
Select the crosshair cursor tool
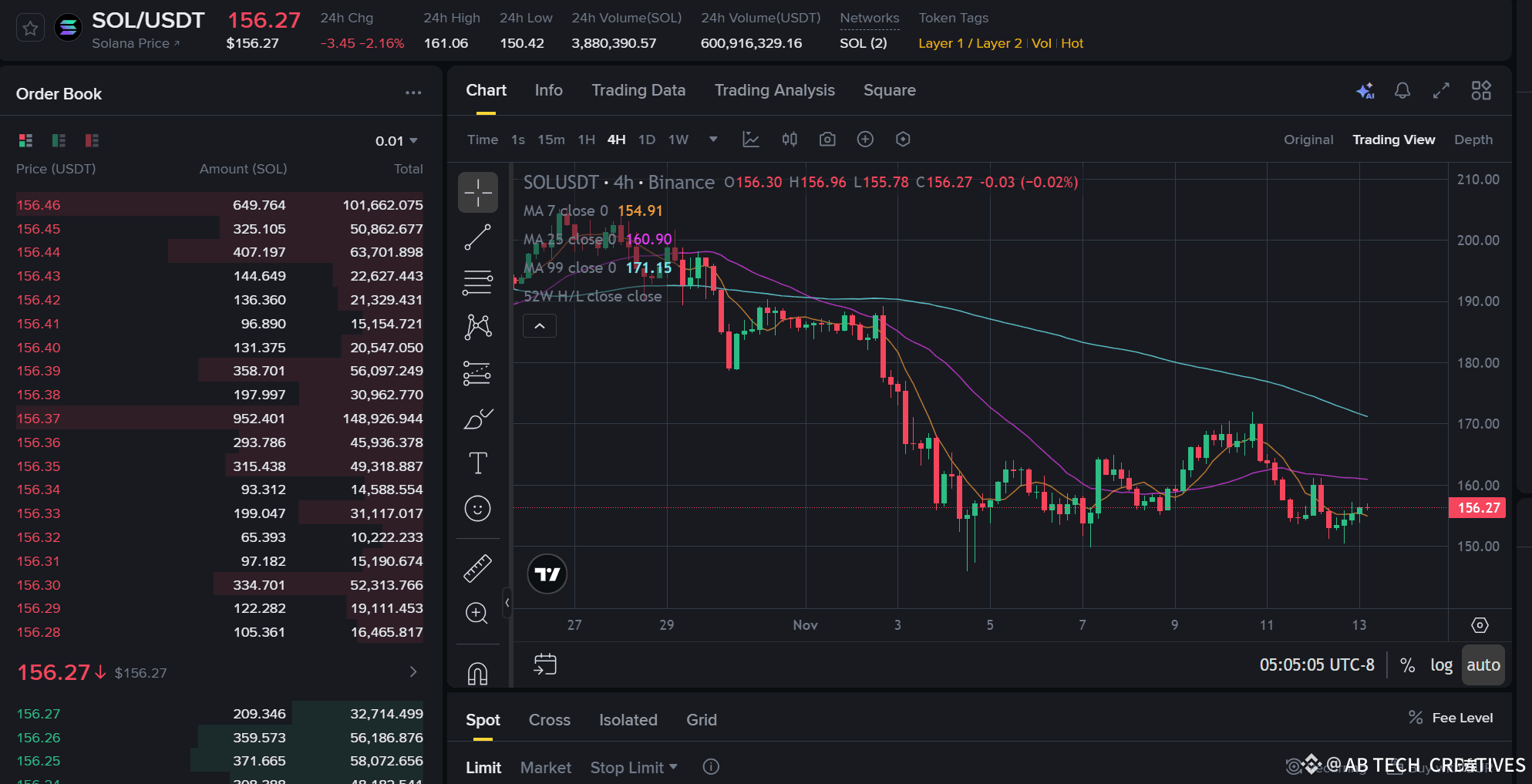tap(478, 192)
